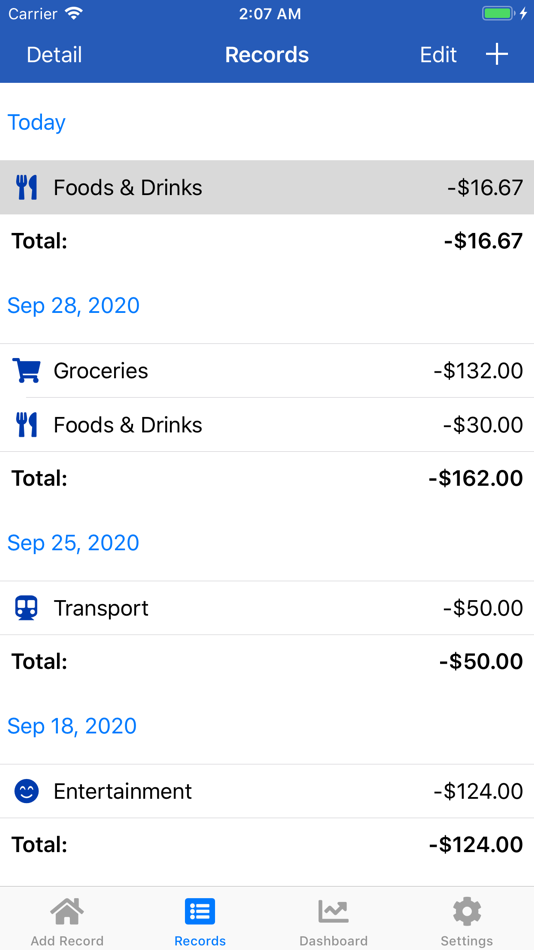534x950 pixels.
Task: Open the Entertainment -$124.00 record
Action: 267,791
